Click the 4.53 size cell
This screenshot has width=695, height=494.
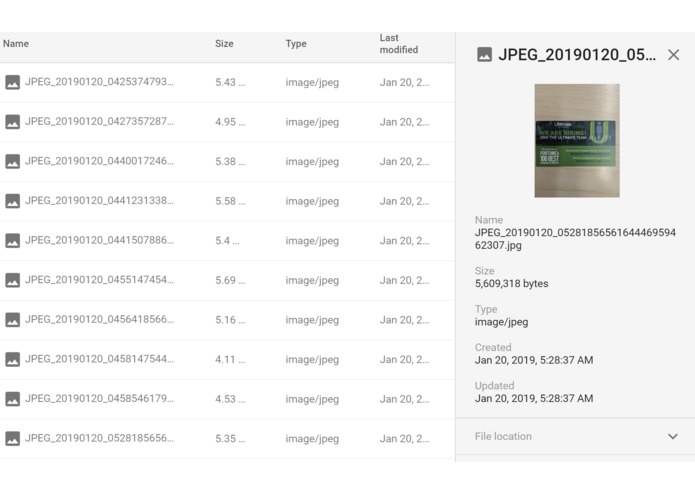[230, 399]
